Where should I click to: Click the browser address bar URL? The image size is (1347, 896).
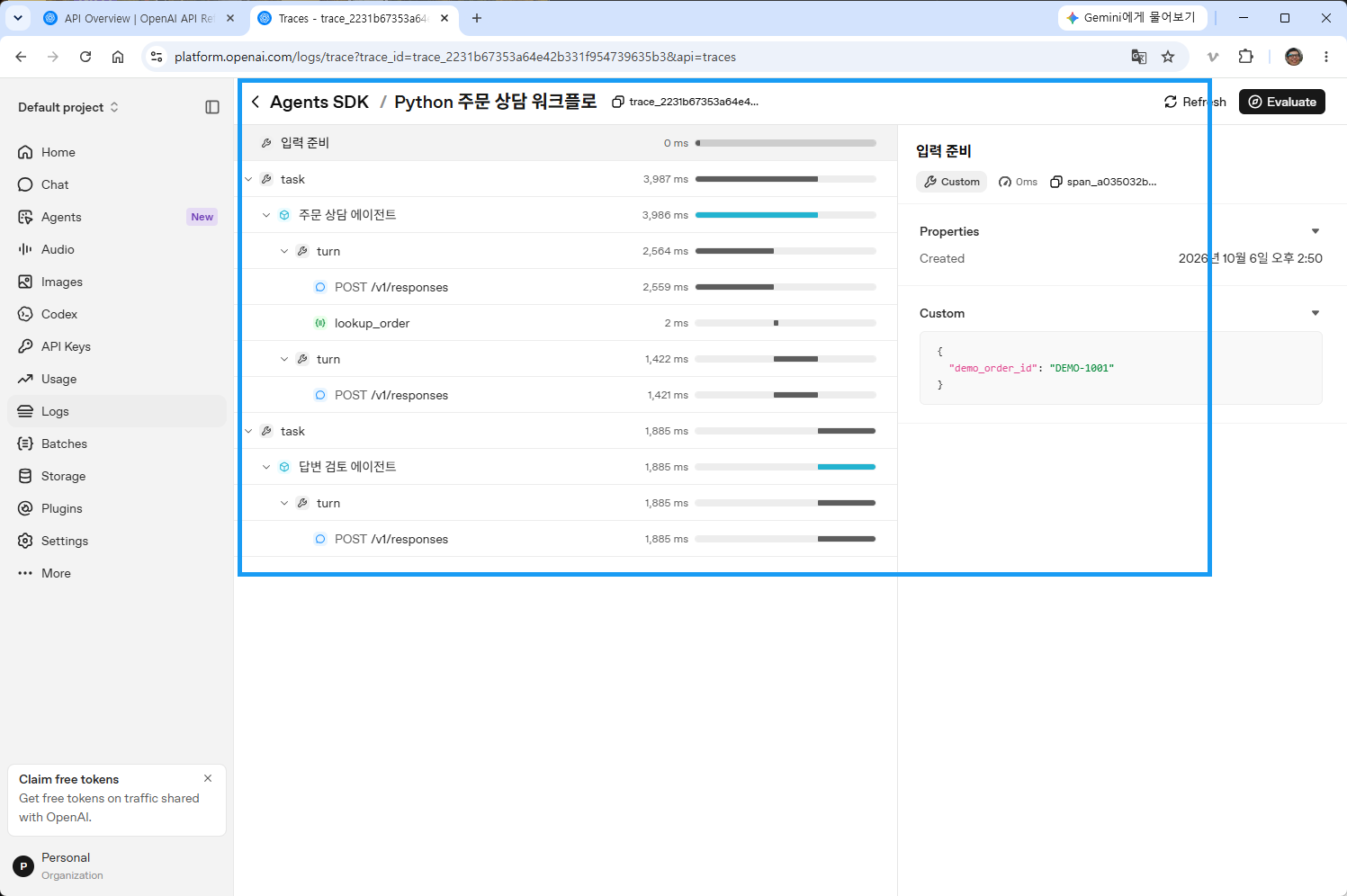tap(455, 57)
